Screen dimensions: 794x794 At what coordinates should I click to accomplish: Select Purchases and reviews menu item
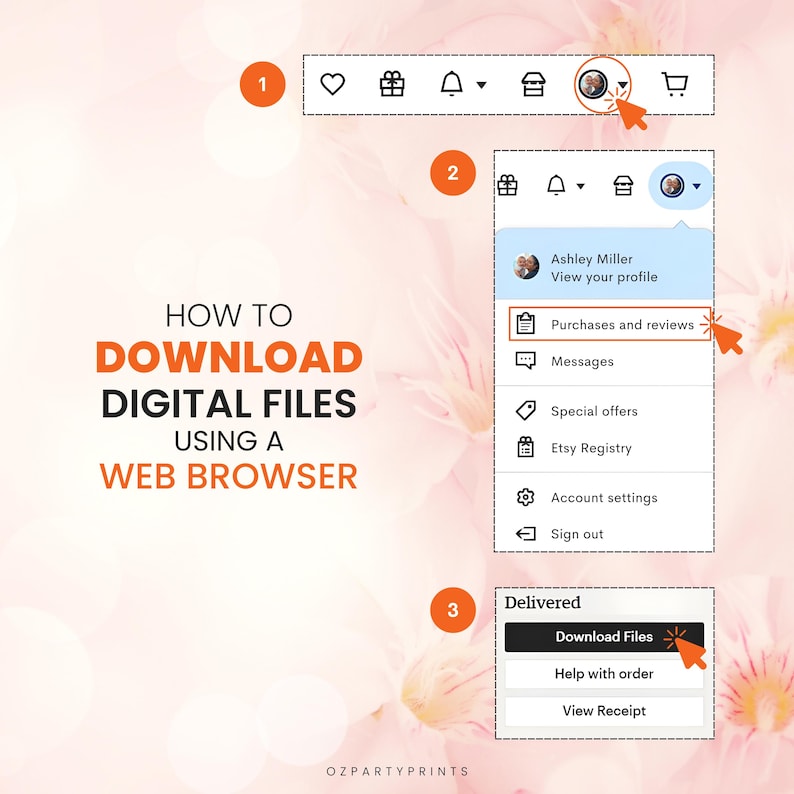click(x=610, y=324)
